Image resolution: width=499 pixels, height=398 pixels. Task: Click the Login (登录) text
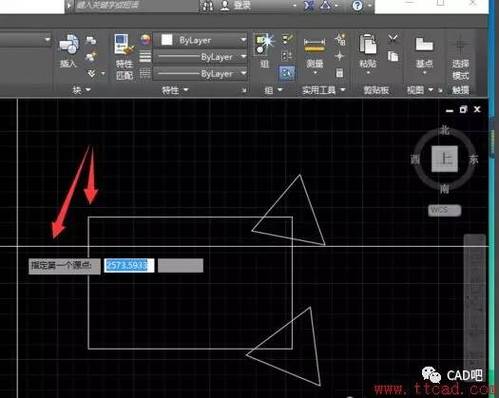click(242, 5)
